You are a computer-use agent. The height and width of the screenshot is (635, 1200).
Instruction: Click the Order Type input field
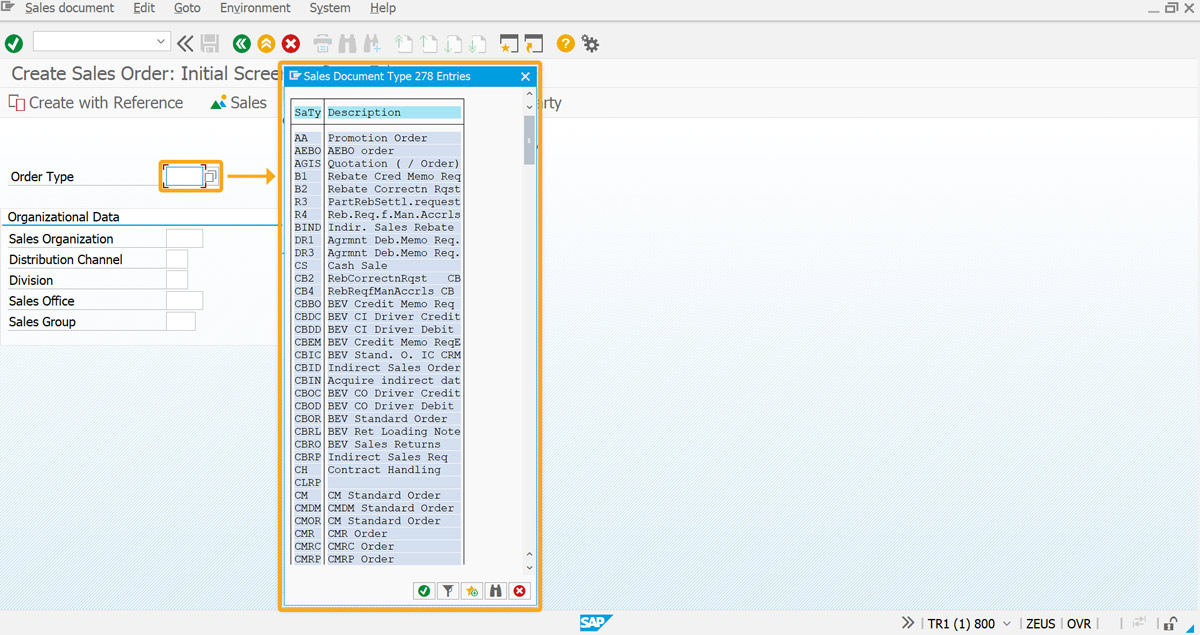[184, 177]
